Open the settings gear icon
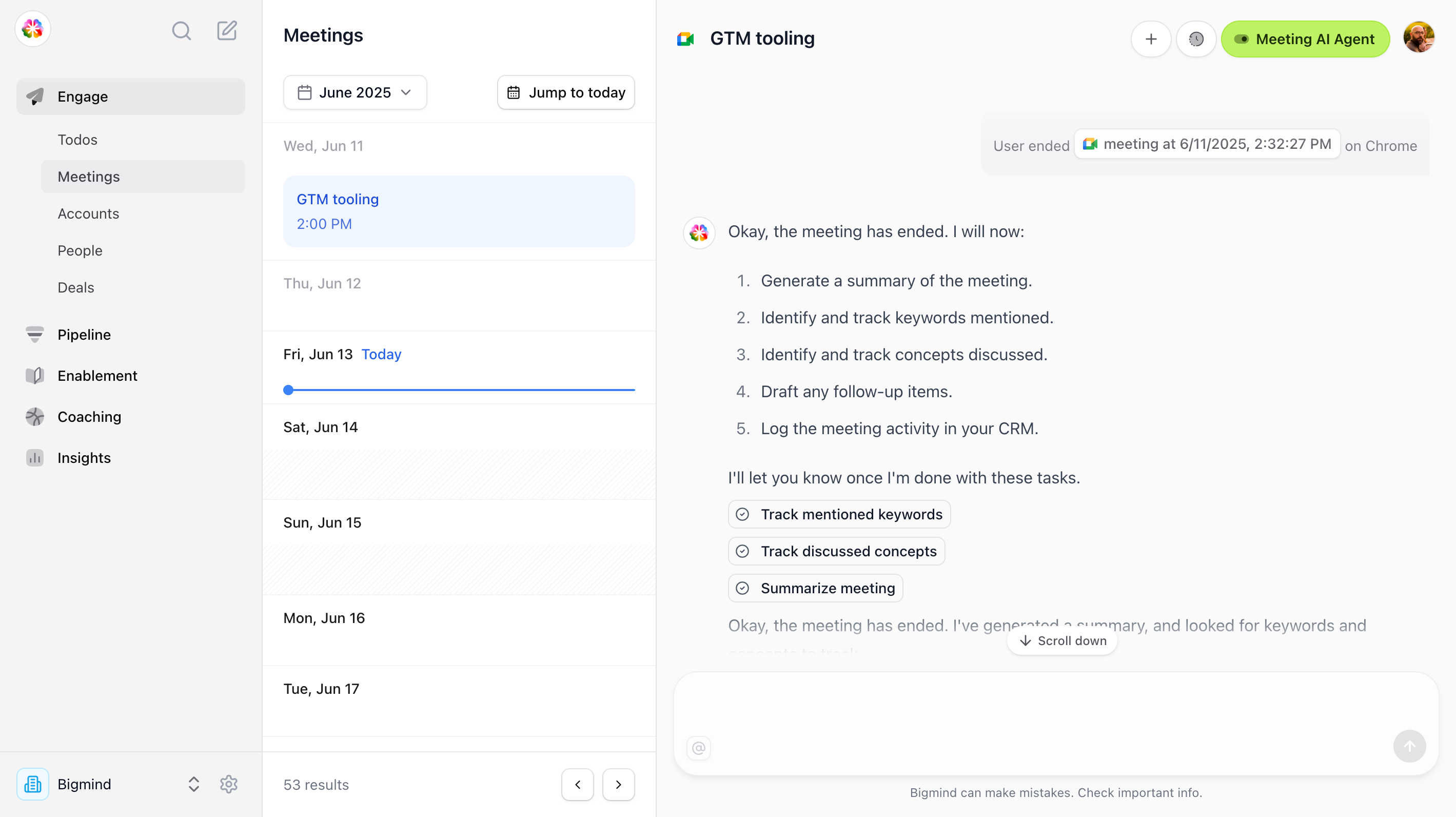This screenshot has width=1456, height=817. pos(228,784)
